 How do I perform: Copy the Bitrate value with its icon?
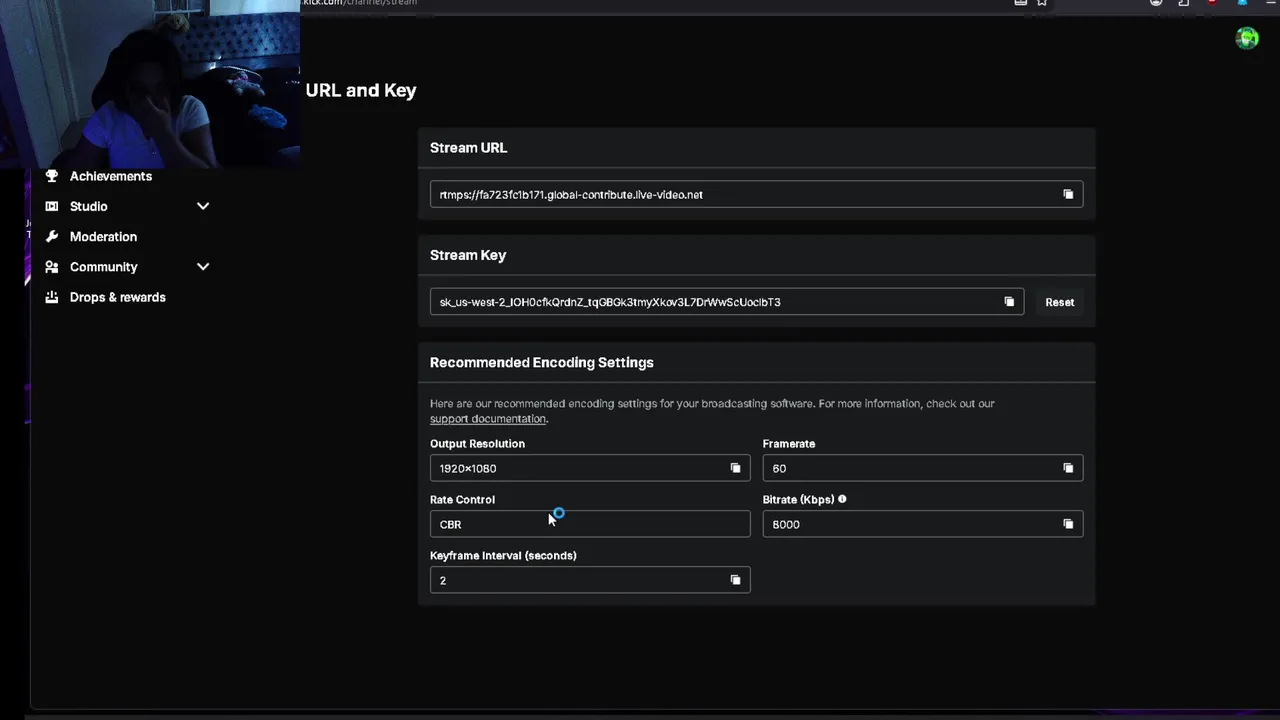[1068, 524]
